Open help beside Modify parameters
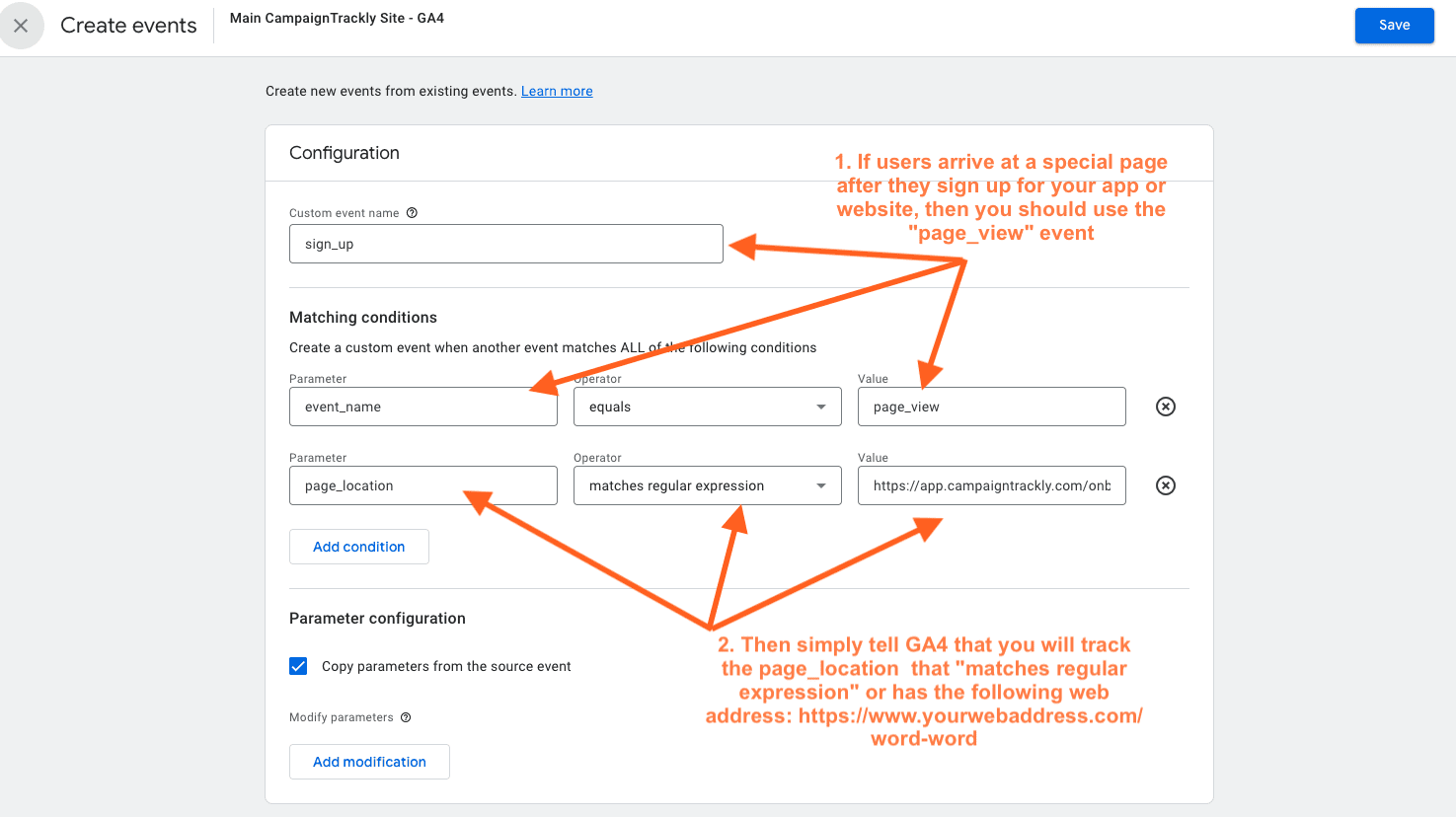The width and height of the screenshot is (1456, 817). coord(406,717)
